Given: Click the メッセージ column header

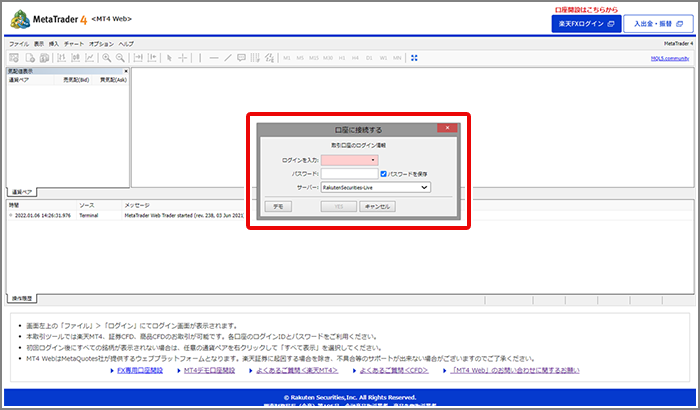Looking at the screenshot, I should [x=137, y=205].
